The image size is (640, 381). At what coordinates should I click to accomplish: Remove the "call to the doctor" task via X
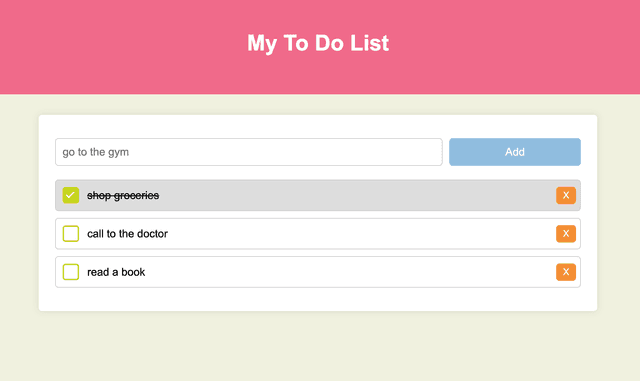[566, 234]
